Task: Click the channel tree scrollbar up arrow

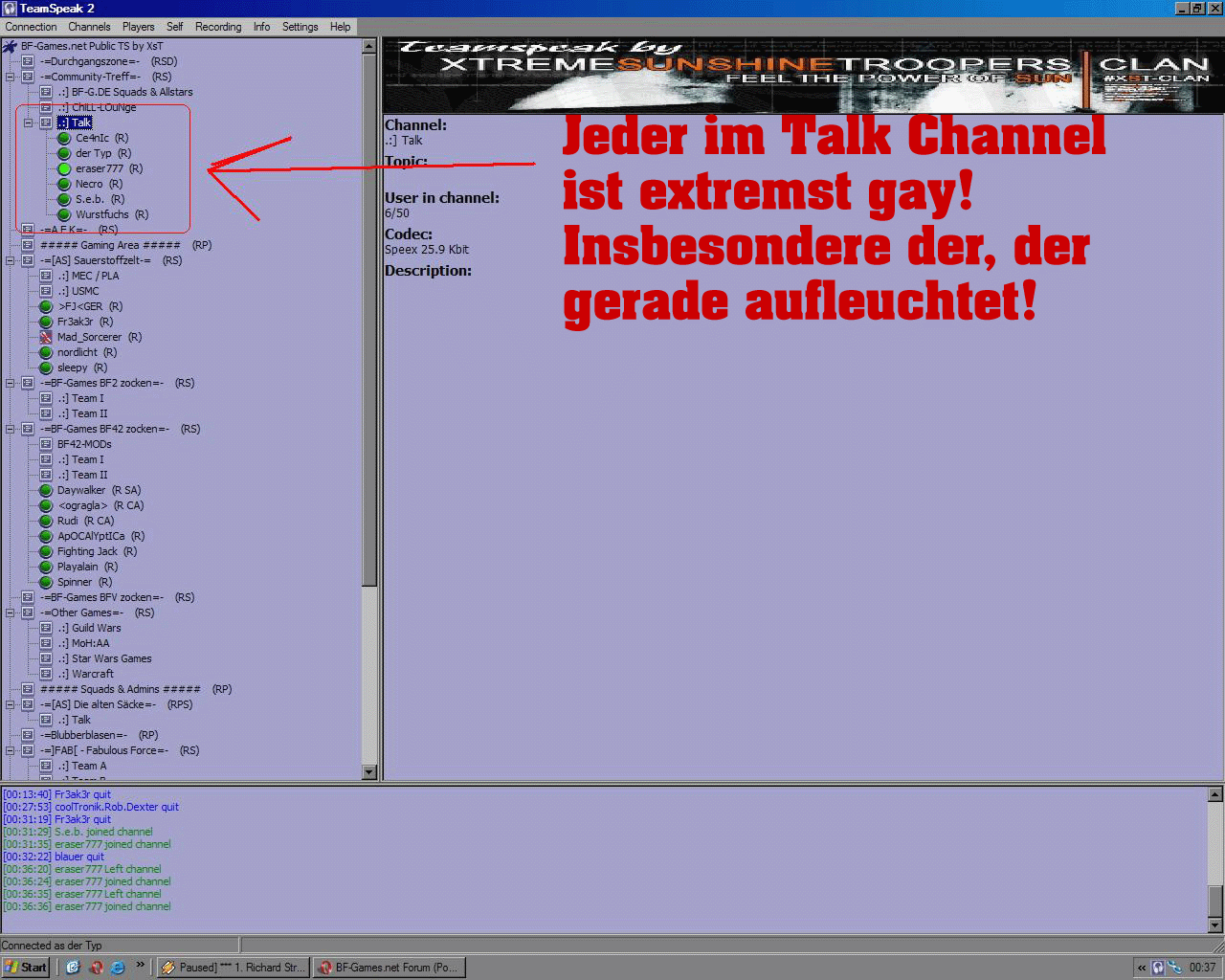Action: (x=369, y=46)
